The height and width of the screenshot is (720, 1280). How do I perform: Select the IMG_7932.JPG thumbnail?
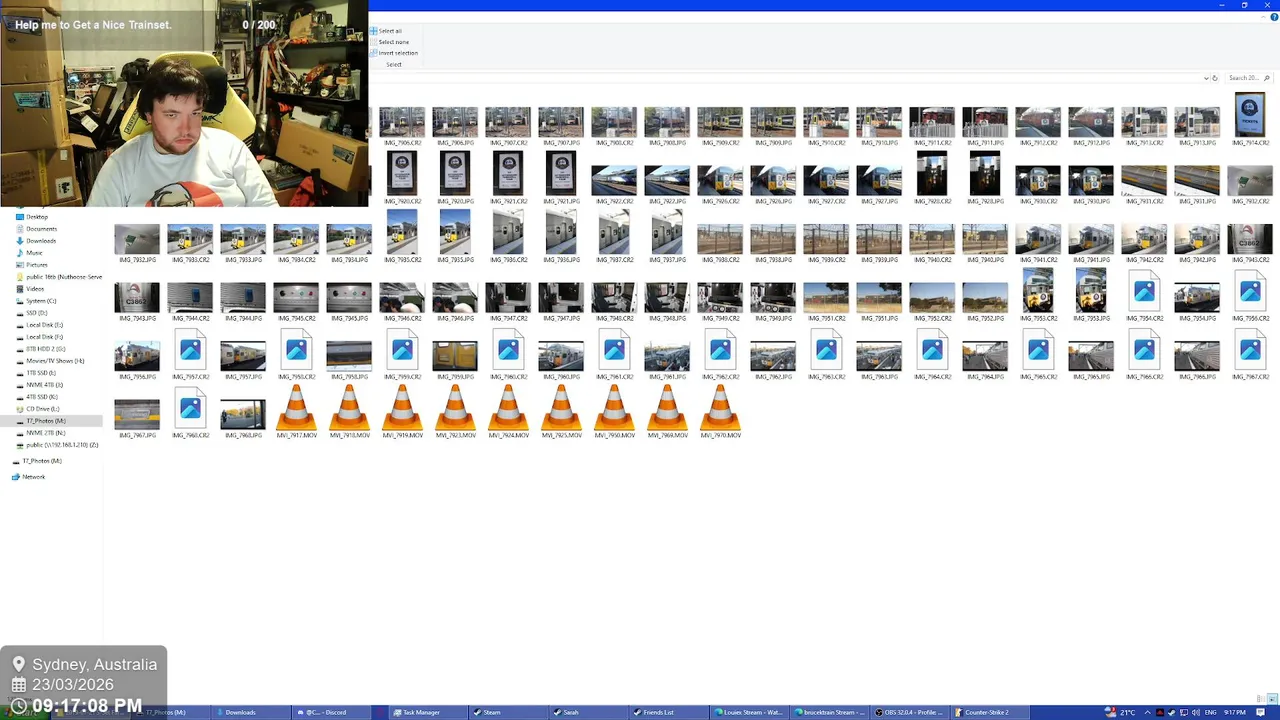[x=137, y=239]
